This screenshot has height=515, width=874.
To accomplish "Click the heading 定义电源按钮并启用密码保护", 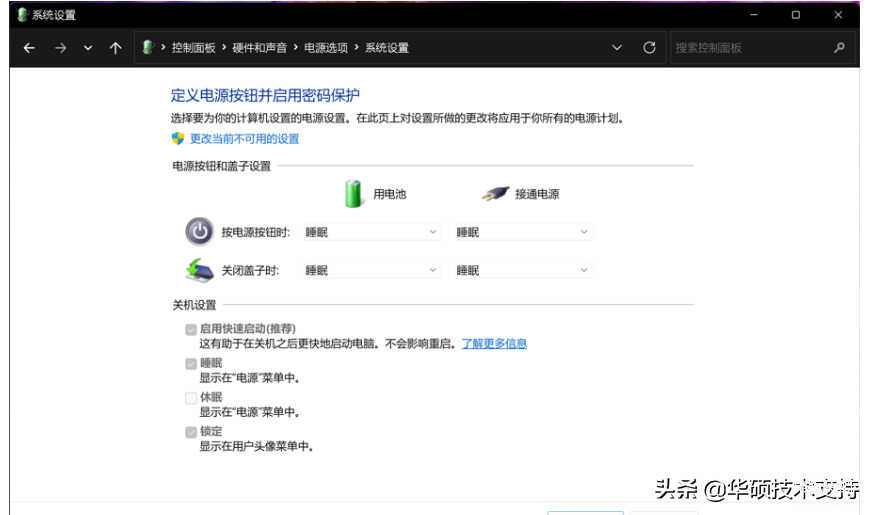I will click(265, 95).
